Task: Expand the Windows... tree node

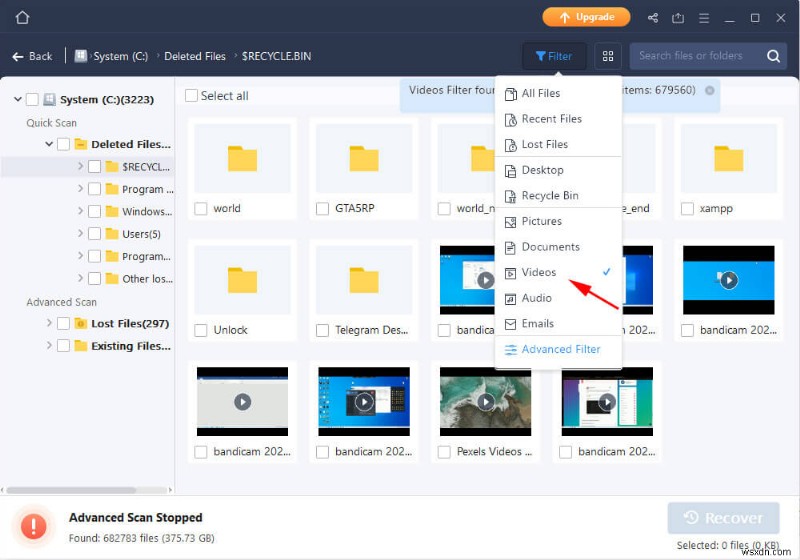Action: [80, 211]
